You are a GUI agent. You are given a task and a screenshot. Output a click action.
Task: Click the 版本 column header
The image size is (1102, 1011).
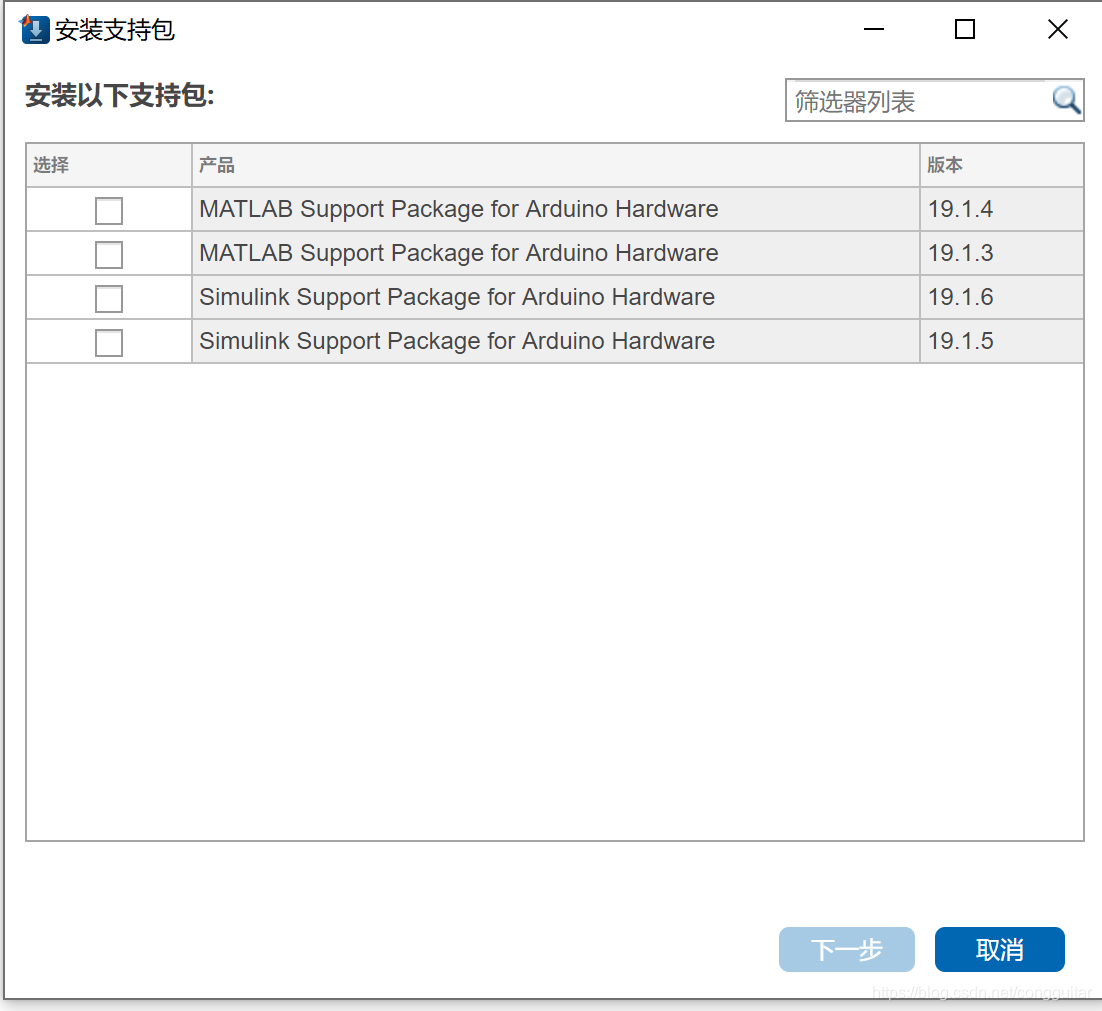(1001, 165)
